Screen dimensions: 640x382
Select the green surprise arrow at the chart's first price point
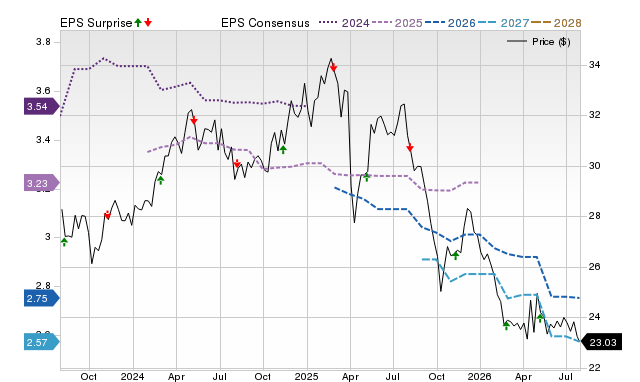click(x=64, y=242)
